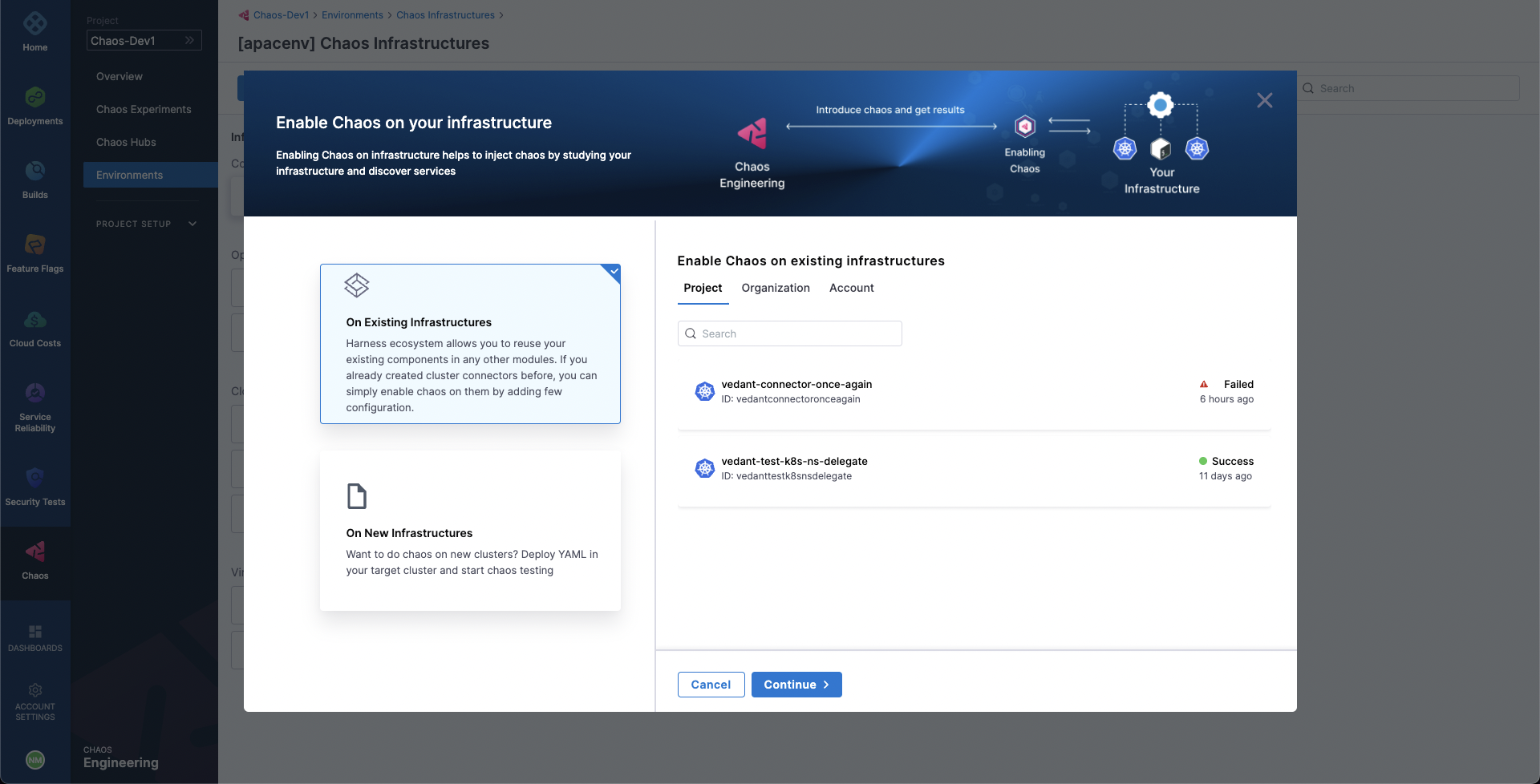Open the Chaos-Dev1 project selector
Screen dimensions: 1540x784
click(x=144, y=41)
